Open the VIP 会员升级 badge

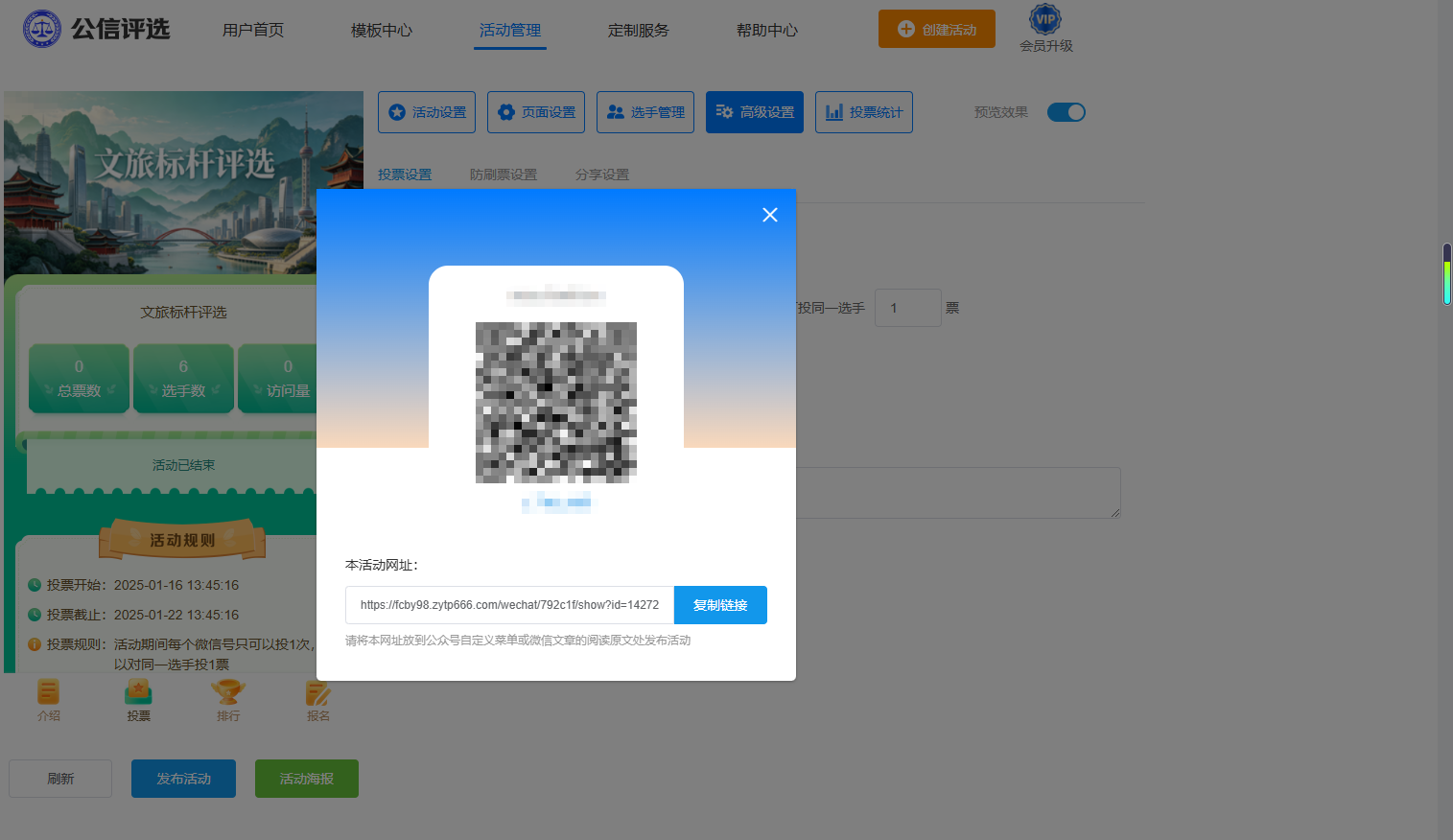tap(1045, 29)
